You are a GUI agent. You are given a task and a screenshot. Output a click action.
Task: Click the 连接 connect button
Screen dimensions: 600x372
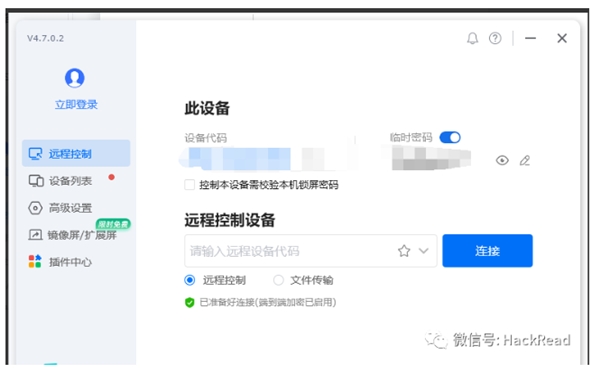487,251
